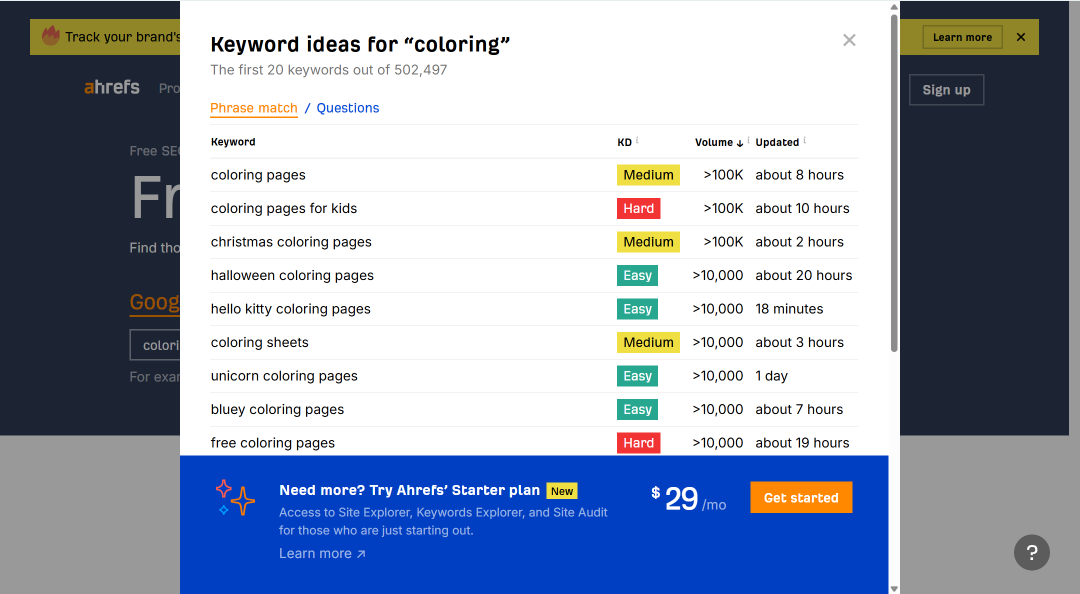Click the Learn more banner button
Image resolution: width=1080 pixels, height=594 pixels.
coord(962,37)
